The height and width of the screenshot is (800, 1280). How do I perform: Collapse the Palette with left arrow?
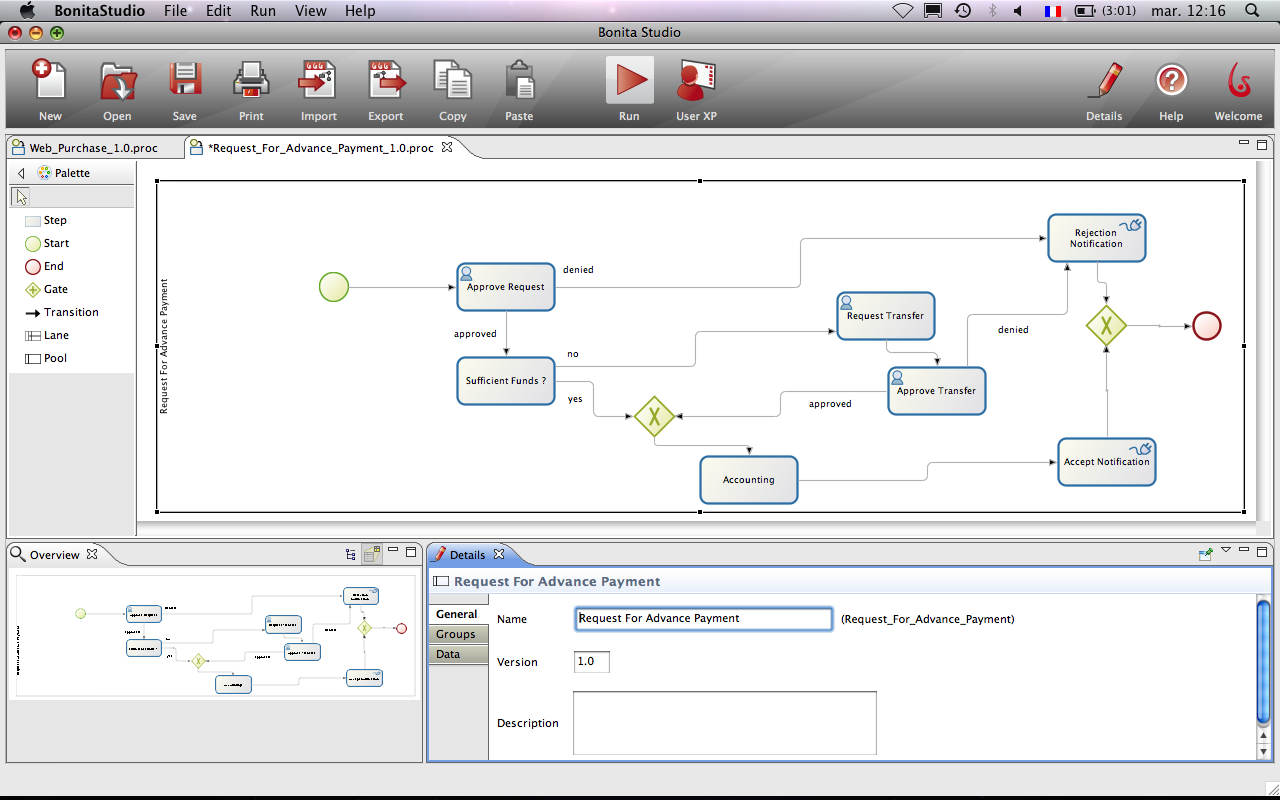21,173
